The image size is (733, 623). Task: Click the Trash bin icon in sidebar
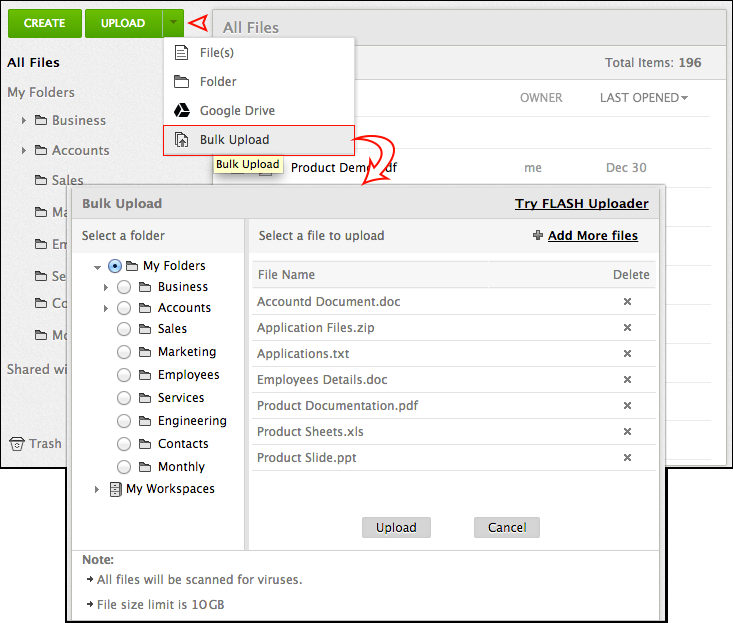(17, 444)
